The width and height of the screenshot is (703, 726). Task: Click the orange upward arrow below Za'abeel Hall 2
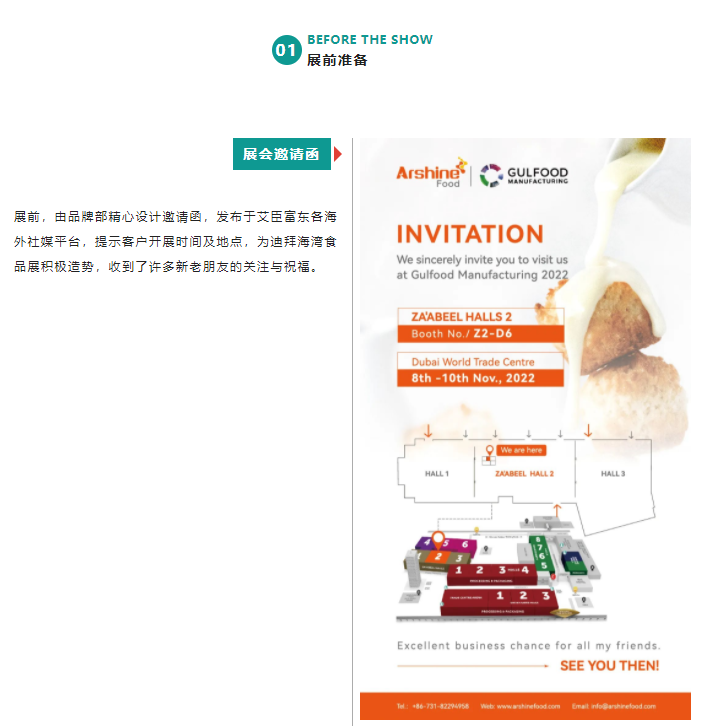(x=557, y=510)
